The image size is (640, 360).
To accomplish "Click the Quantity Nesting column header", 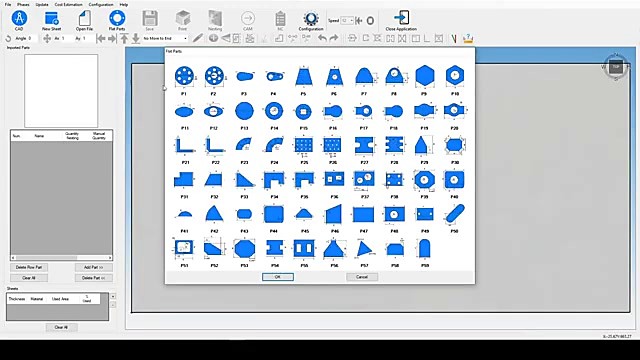I will point(72,136).
